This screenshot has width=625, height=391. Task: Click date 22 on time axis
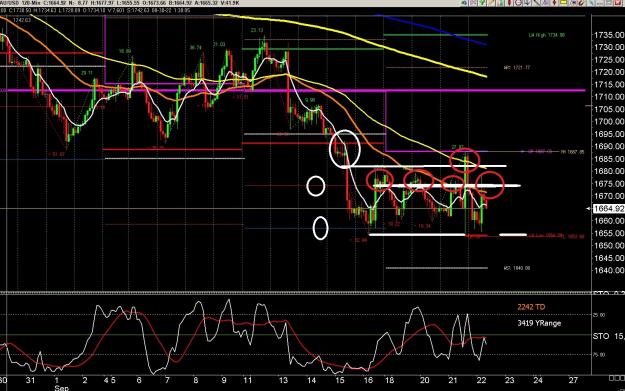tap(481, 380)
